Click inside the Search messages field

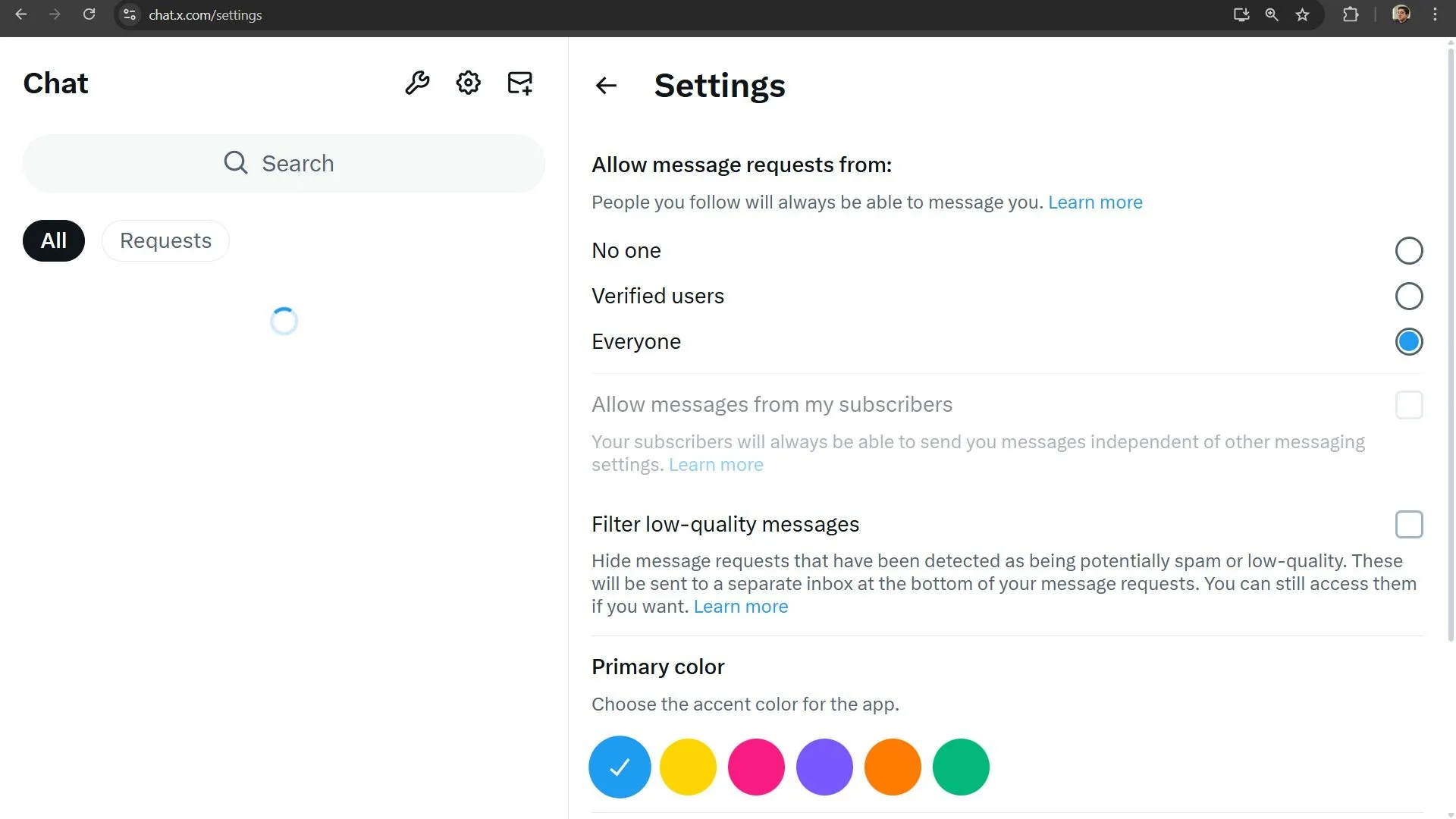326,162
